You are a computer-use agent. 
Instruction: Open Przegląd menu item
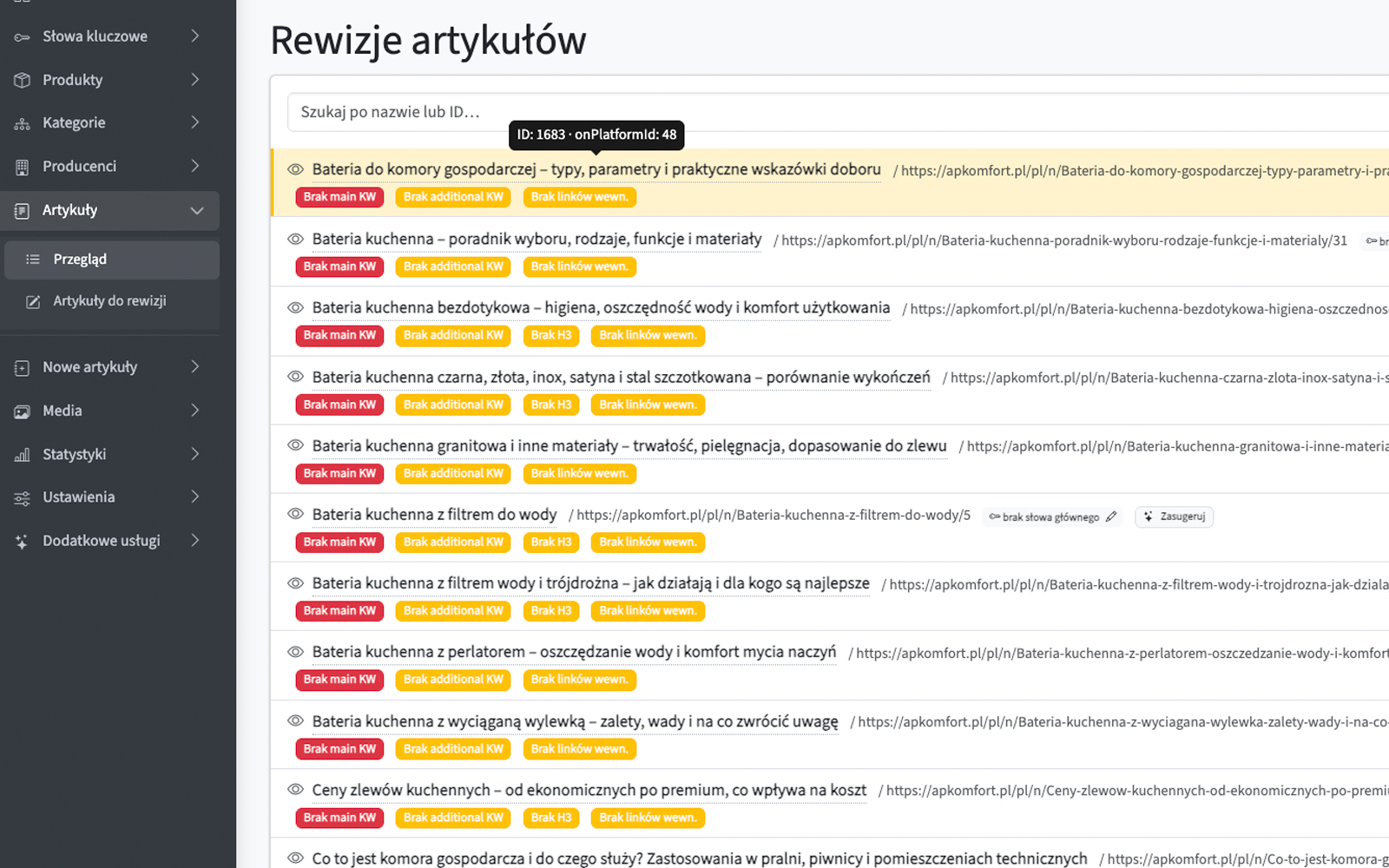pos(111,260)
